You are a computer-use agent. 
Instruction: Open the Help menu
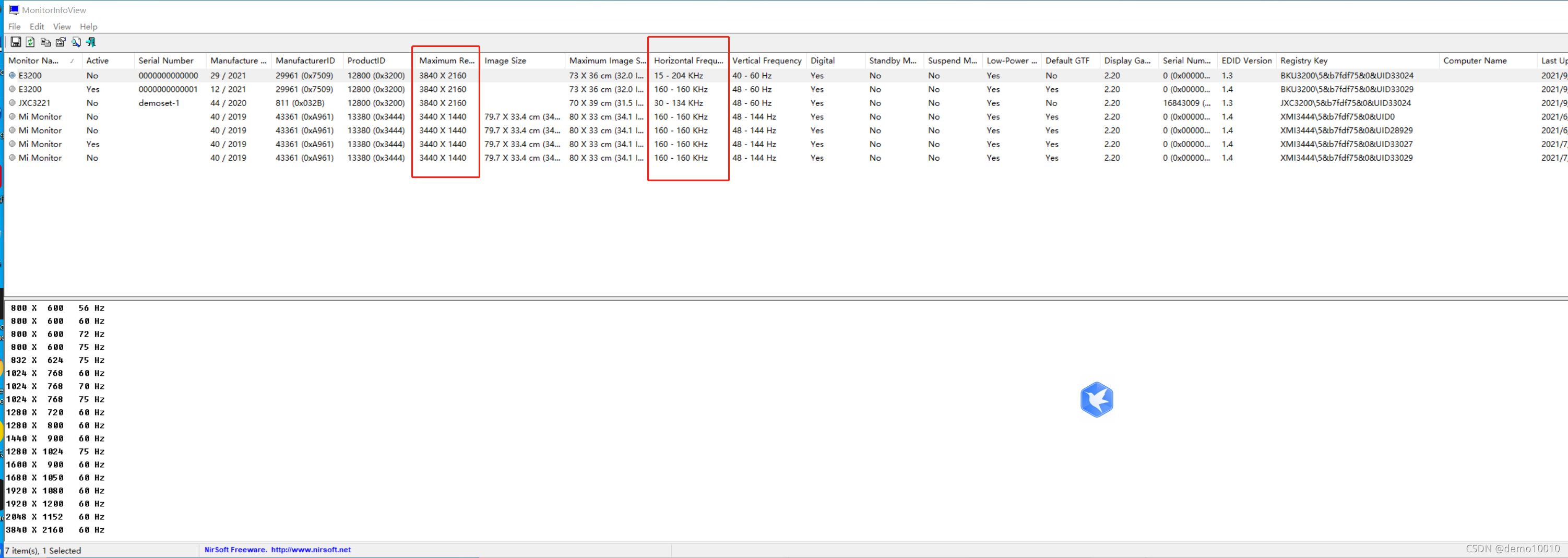point(89,27)
